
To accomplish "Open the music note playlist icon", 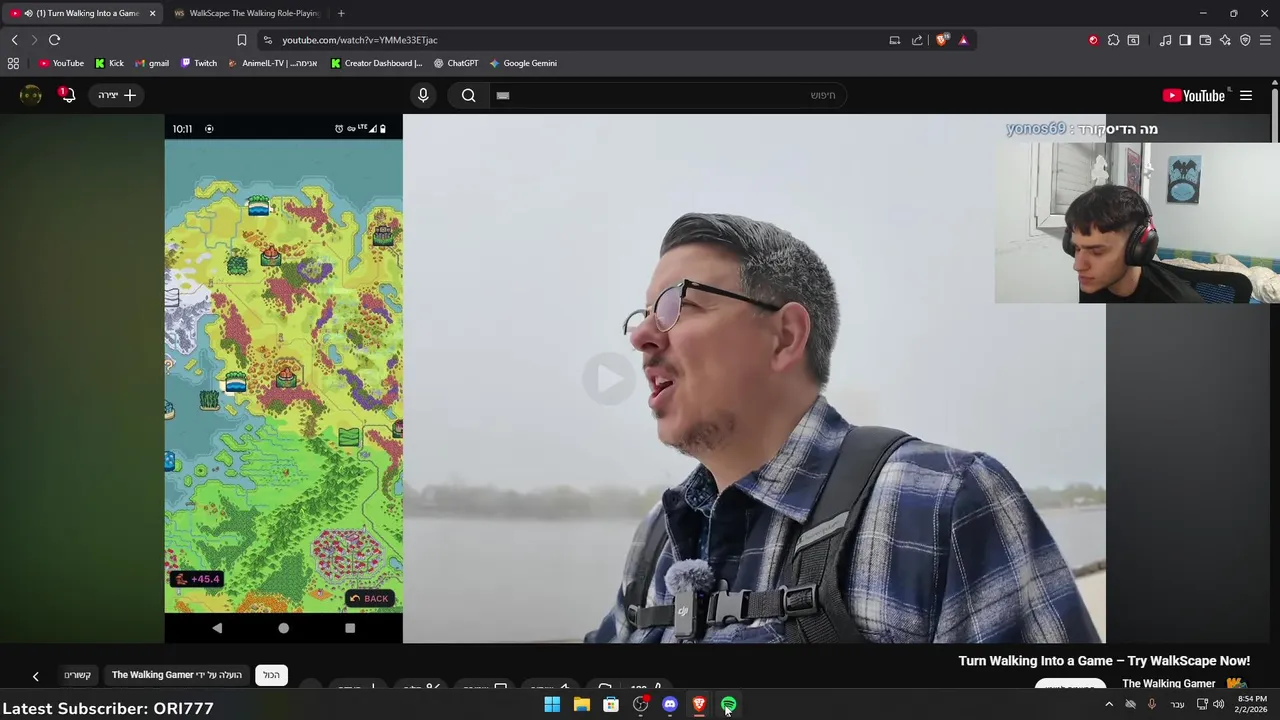I will pyautogui.click(x=1165, y=40).
